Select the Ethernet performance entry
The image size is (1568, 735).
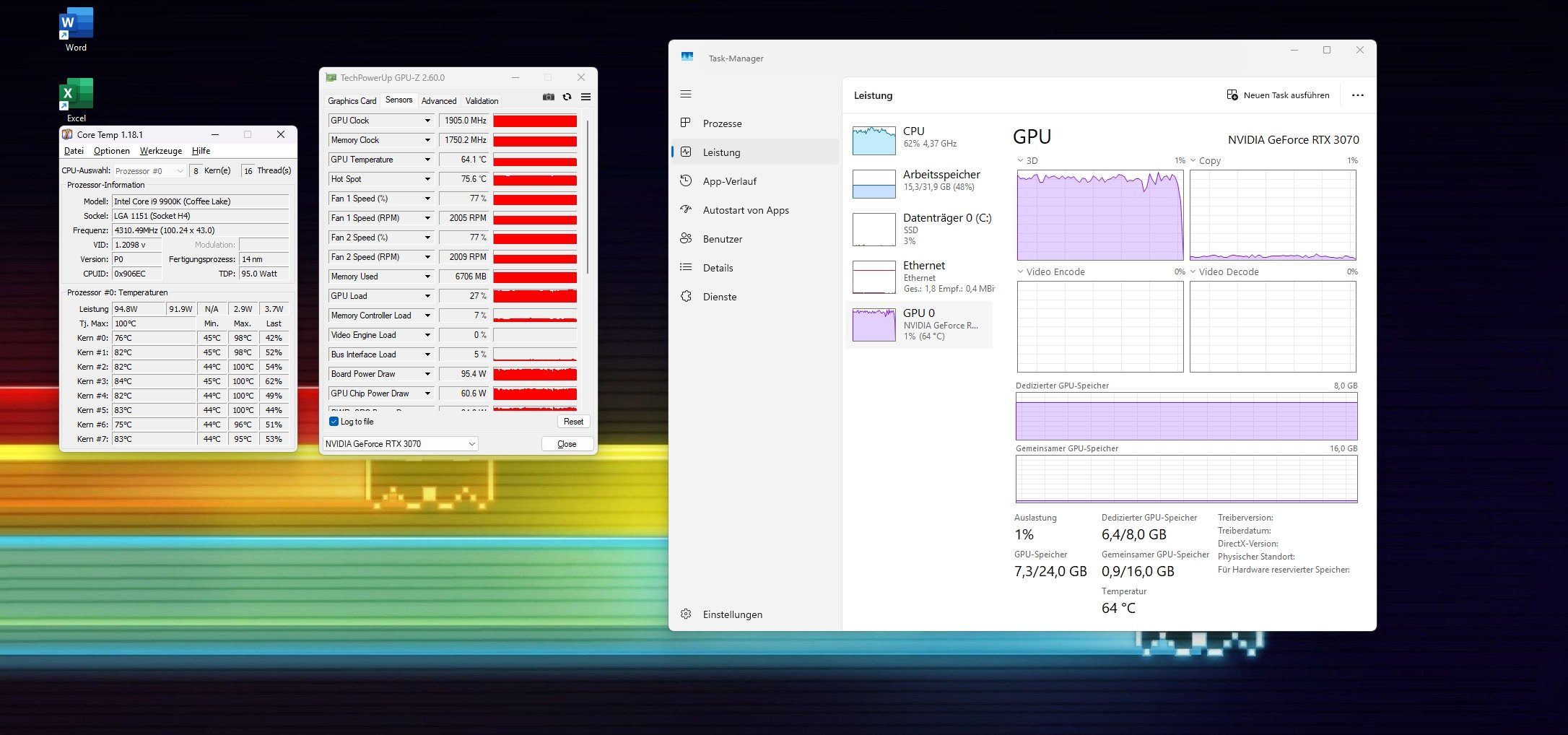[920, 277]
